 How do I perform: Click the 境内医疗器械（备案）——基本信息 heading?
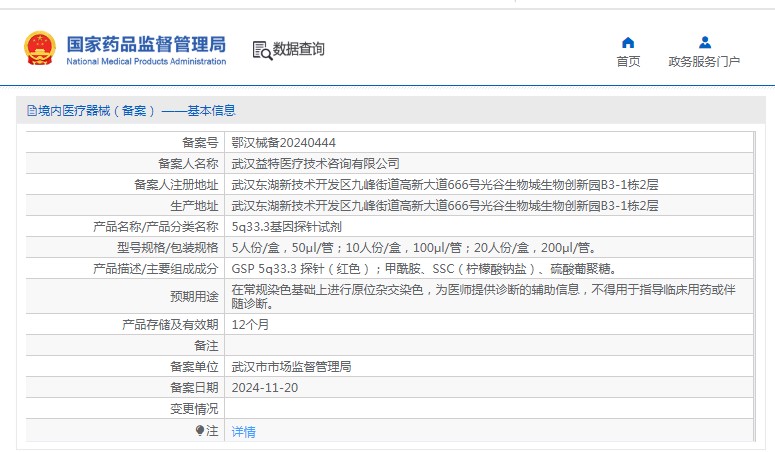click(137, 111)
